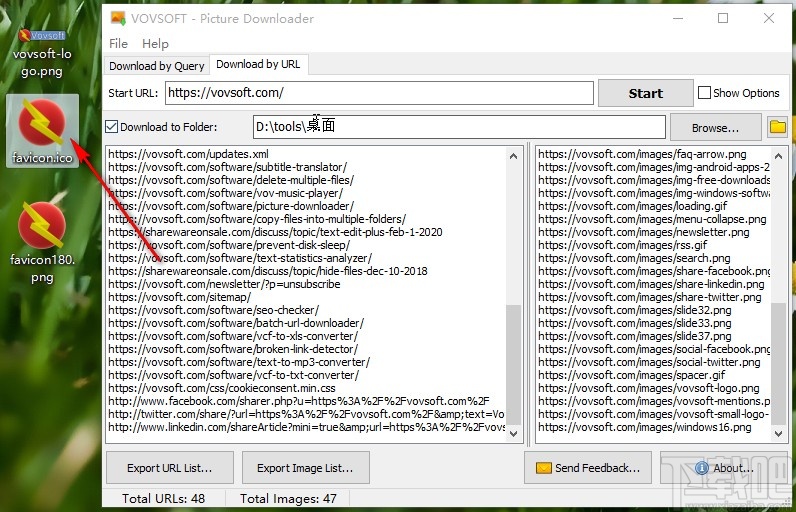Select the hide-files-dec-10-2018 URL row
Screen dimensions: 796x512
306,271
